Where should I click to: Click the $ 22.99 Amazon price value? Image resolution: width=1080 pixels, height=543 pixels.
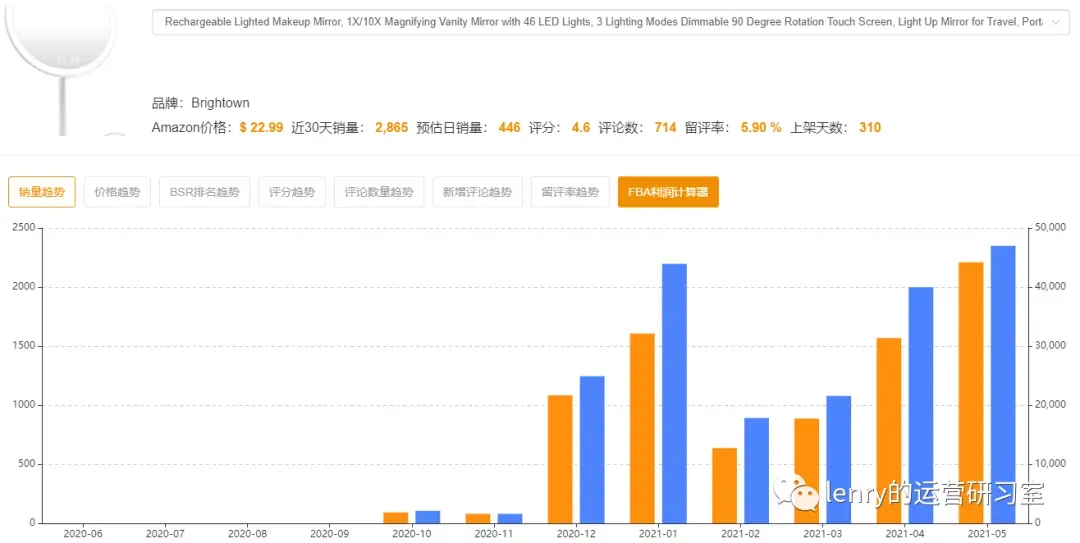click(261, 127)
